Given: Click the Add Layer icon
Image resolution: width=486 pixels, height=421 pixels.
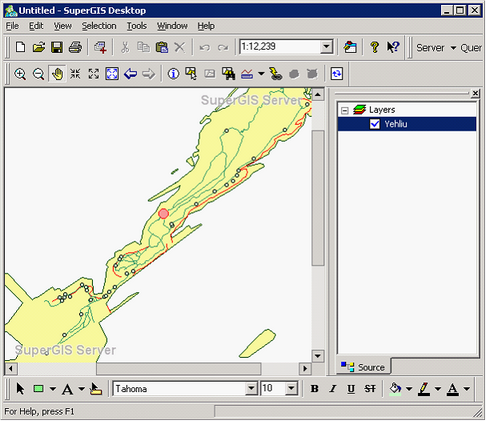Looking at the screenshot, I should tap(100, 47).
